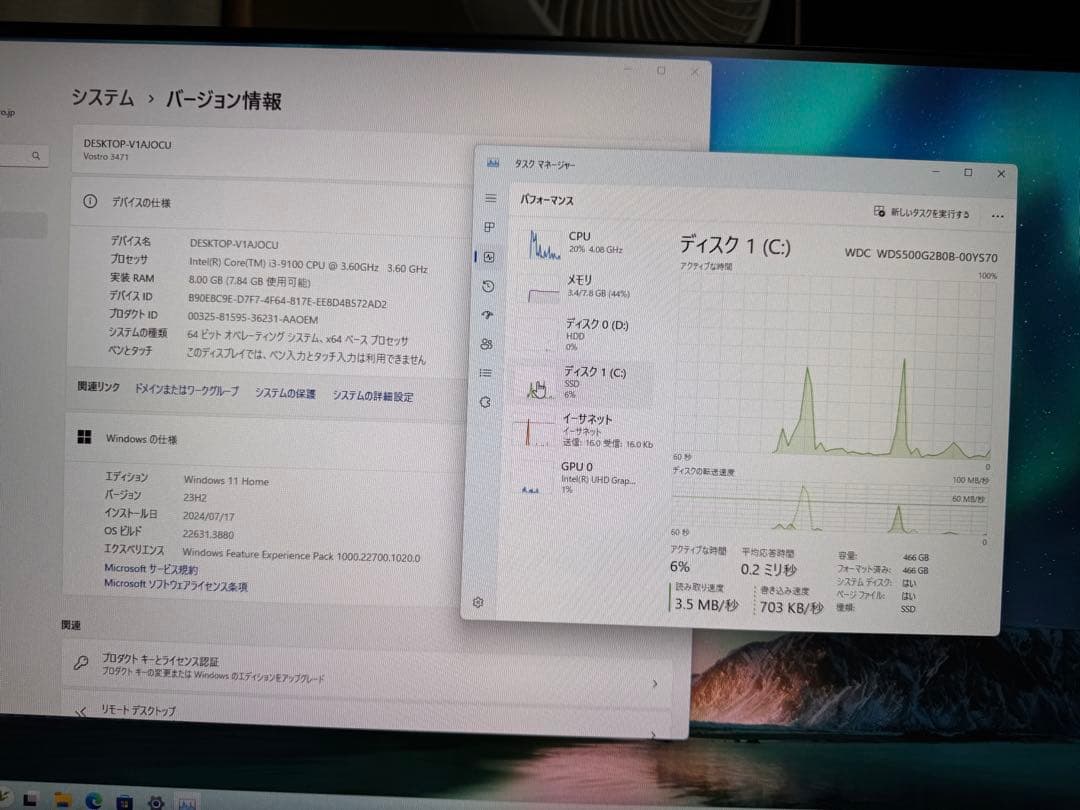
Task: Open the Services view in Task Manager
Action: [487, 400]
